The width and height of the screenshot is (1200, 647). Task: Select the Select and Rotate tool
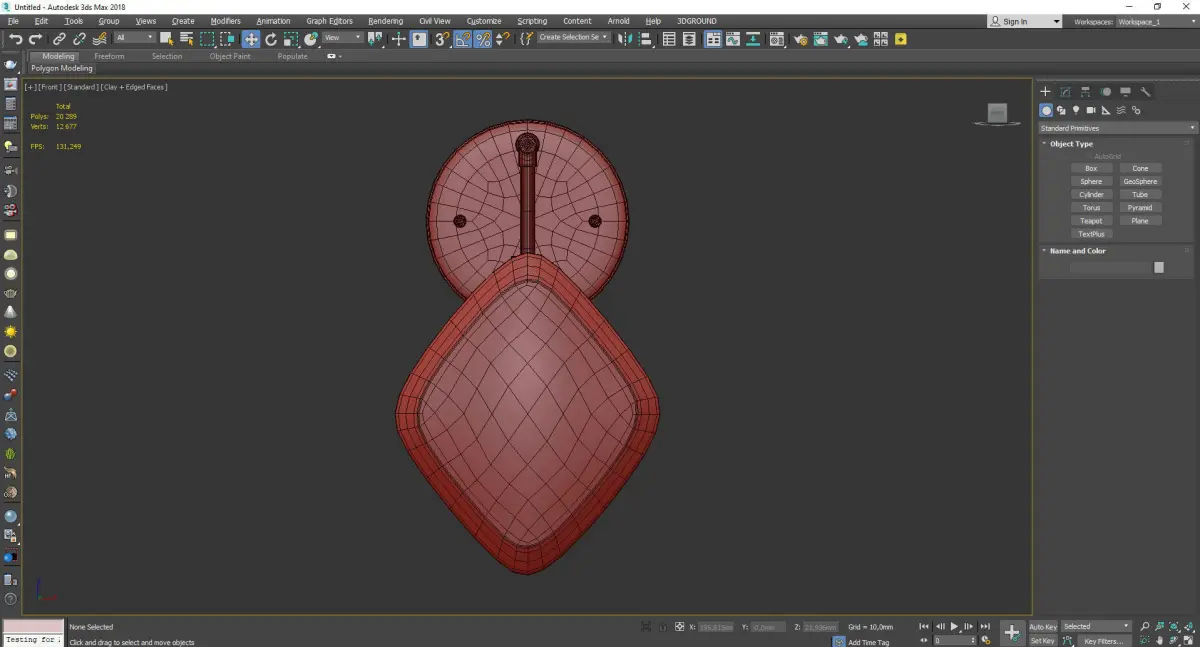click(x=271, y=39)
